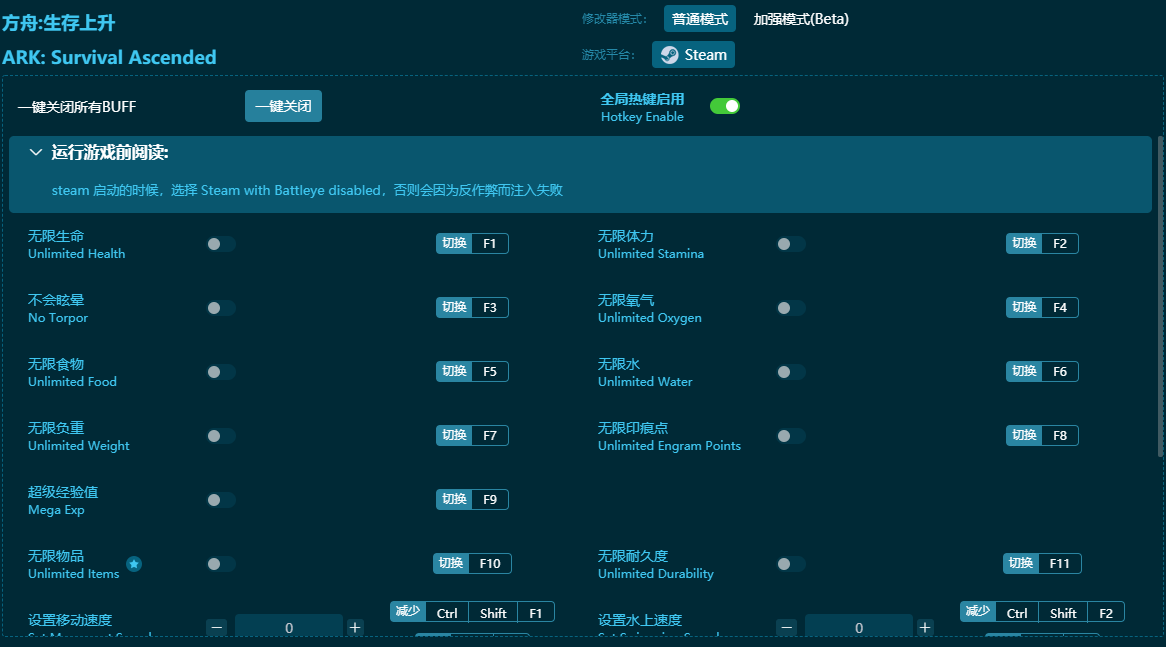Click the F9 hotkey button for Mega Exp
1166x647 pixels.
(472, 499)
